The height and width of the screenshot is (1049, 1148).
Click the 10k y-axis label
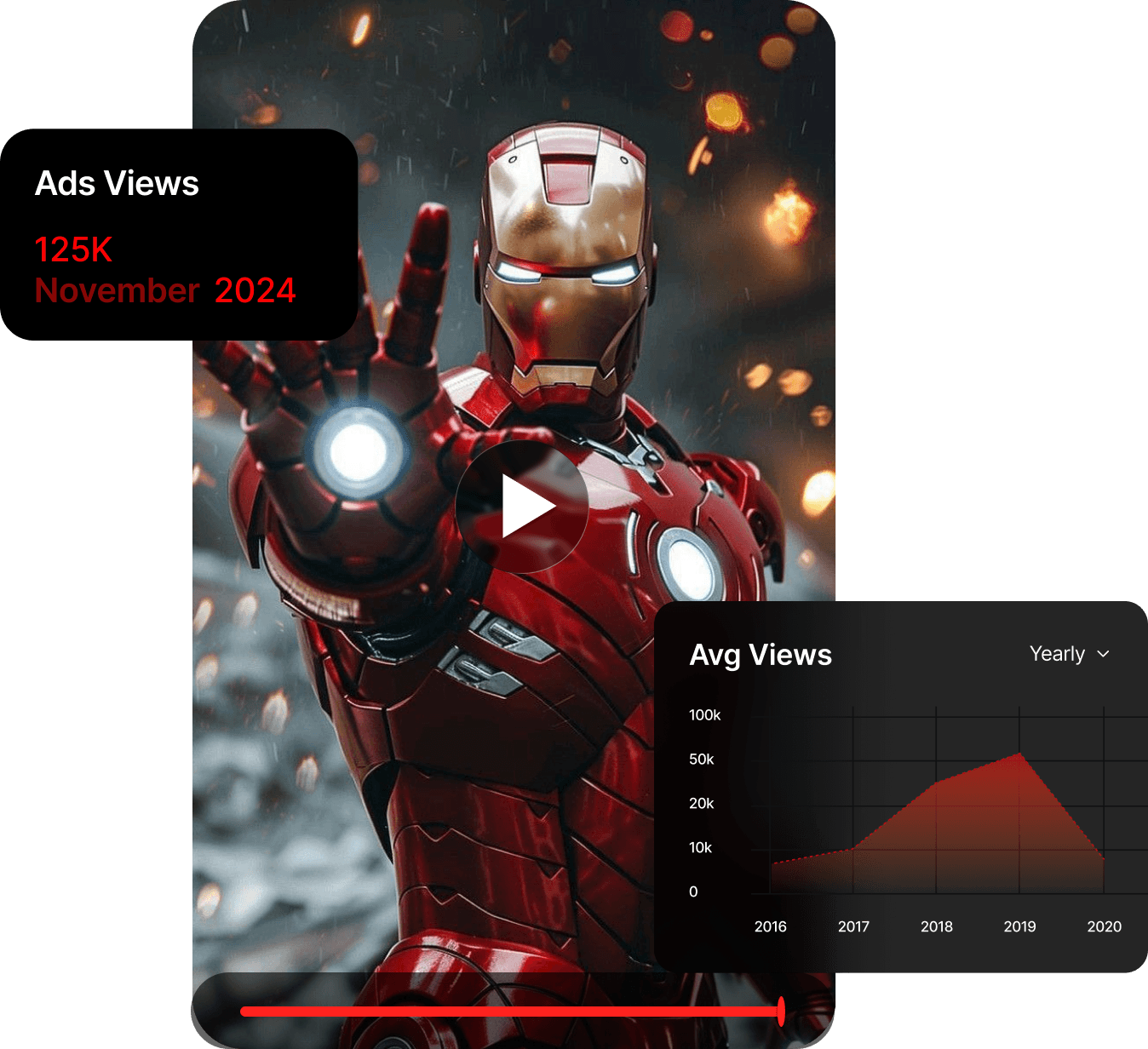(x=700, y=848)
